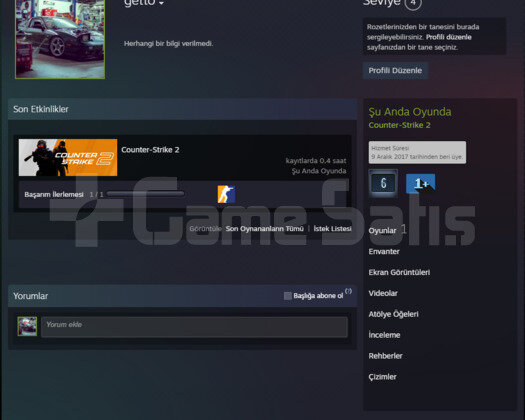525x420 pixels.
Task: Click the Yorum ekle comment field
Action: pos(194,327)
